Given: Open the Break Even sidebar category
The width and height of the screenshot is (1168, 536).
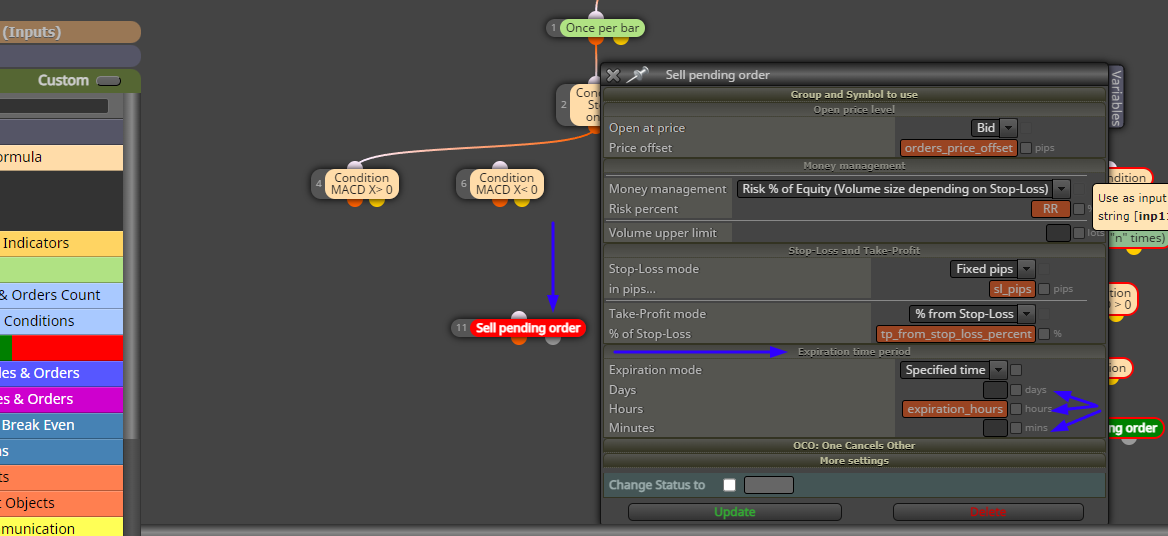Looking at the screenshot, I should (x=61, y=425).
